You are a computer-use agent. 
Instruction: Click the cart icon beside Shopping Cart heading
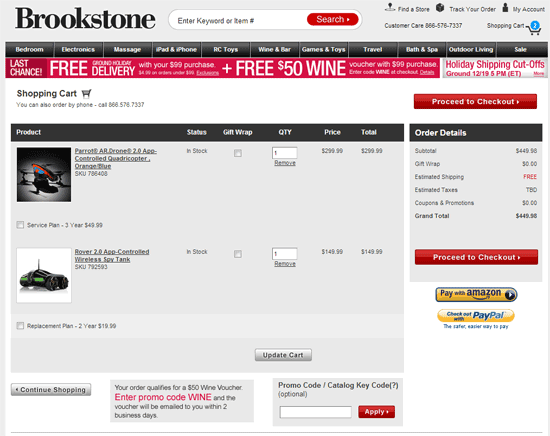(x=86, y=94)
